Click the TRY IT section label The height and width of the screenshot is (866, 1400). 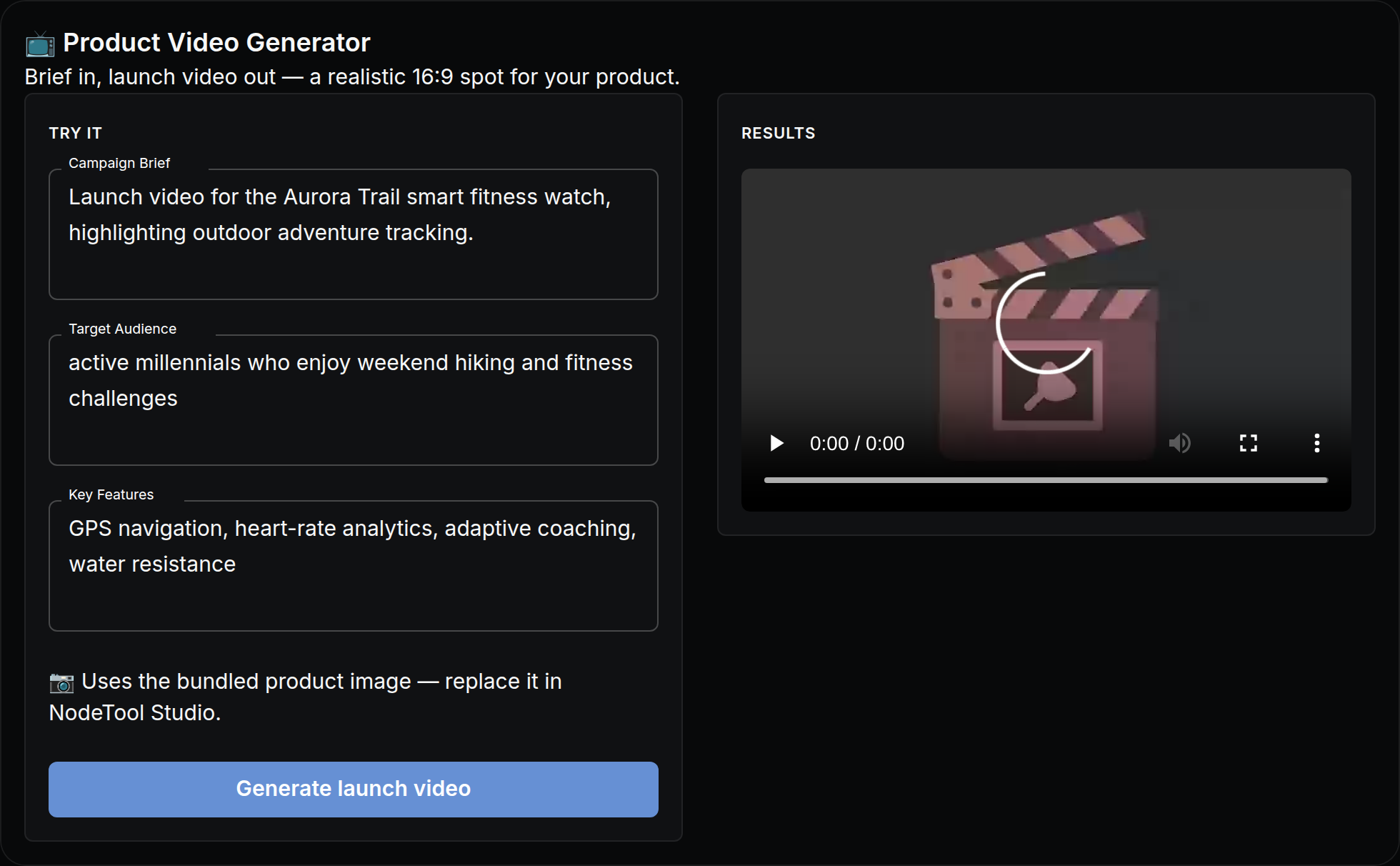(76, 133)
